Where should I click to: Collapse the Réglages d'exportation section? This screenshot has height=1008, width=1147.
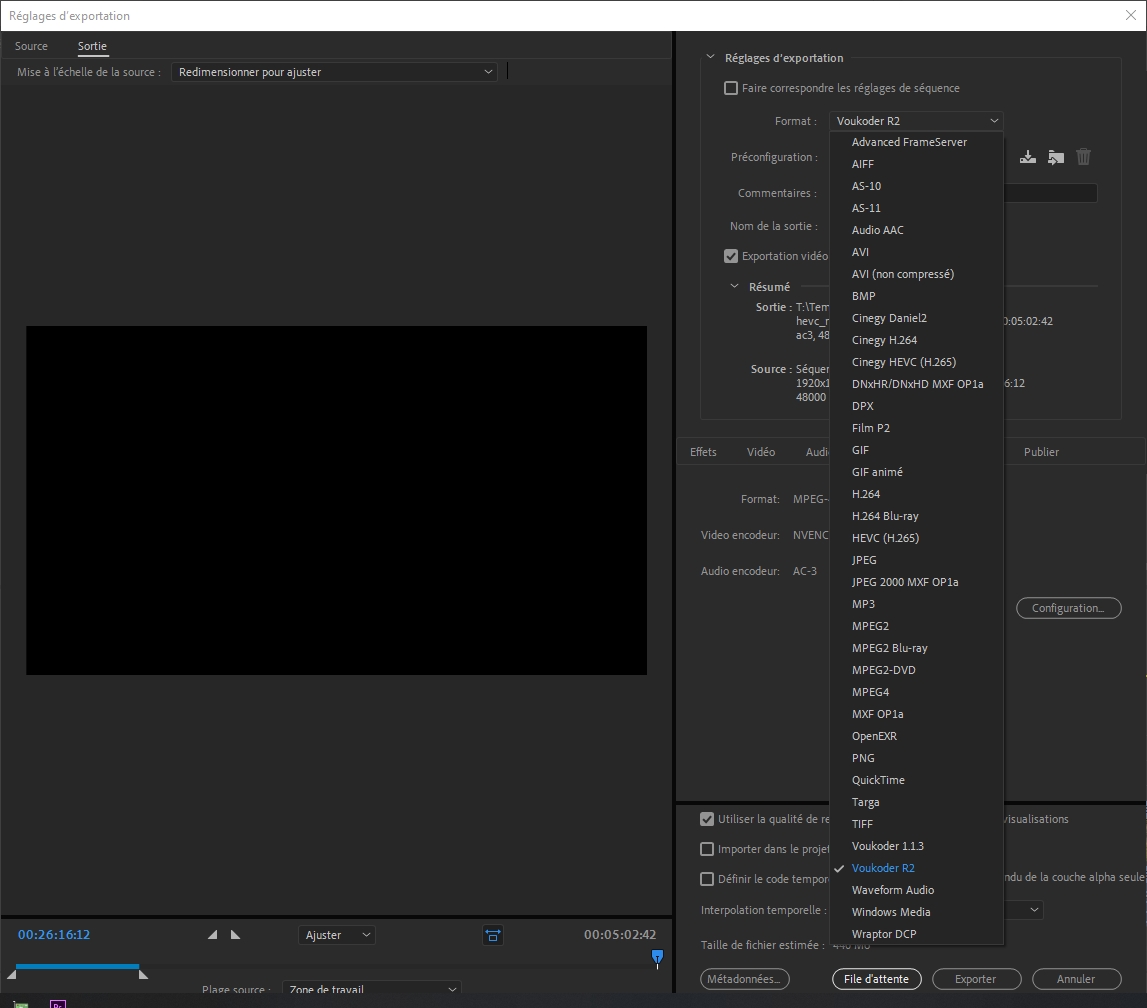pyautogui.click(x=710, y=57)
